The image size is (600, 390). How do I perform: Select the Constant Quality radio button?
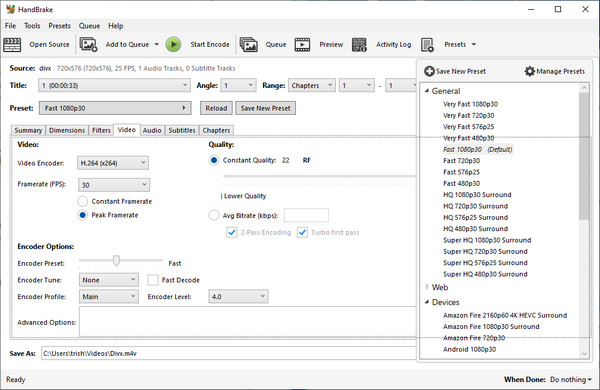[x=214, y=160]
